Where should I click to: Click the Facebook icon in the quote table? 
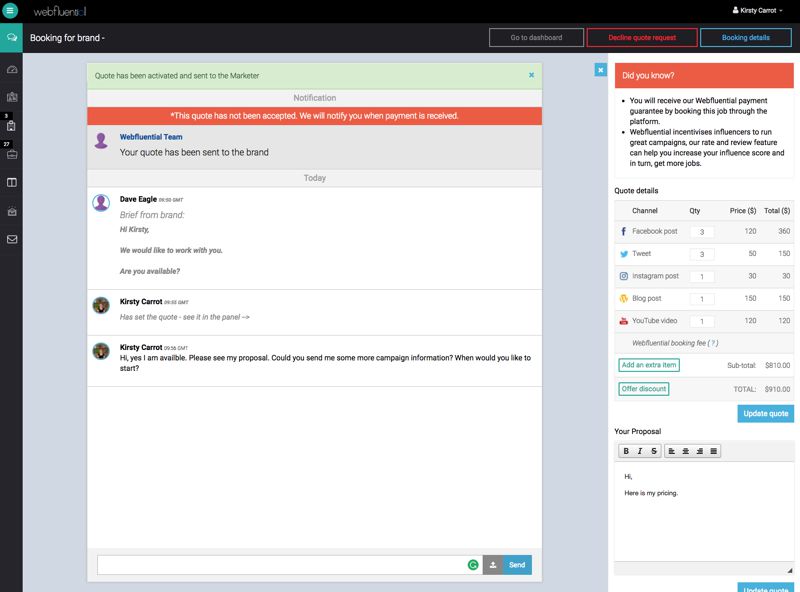[623, 231]
